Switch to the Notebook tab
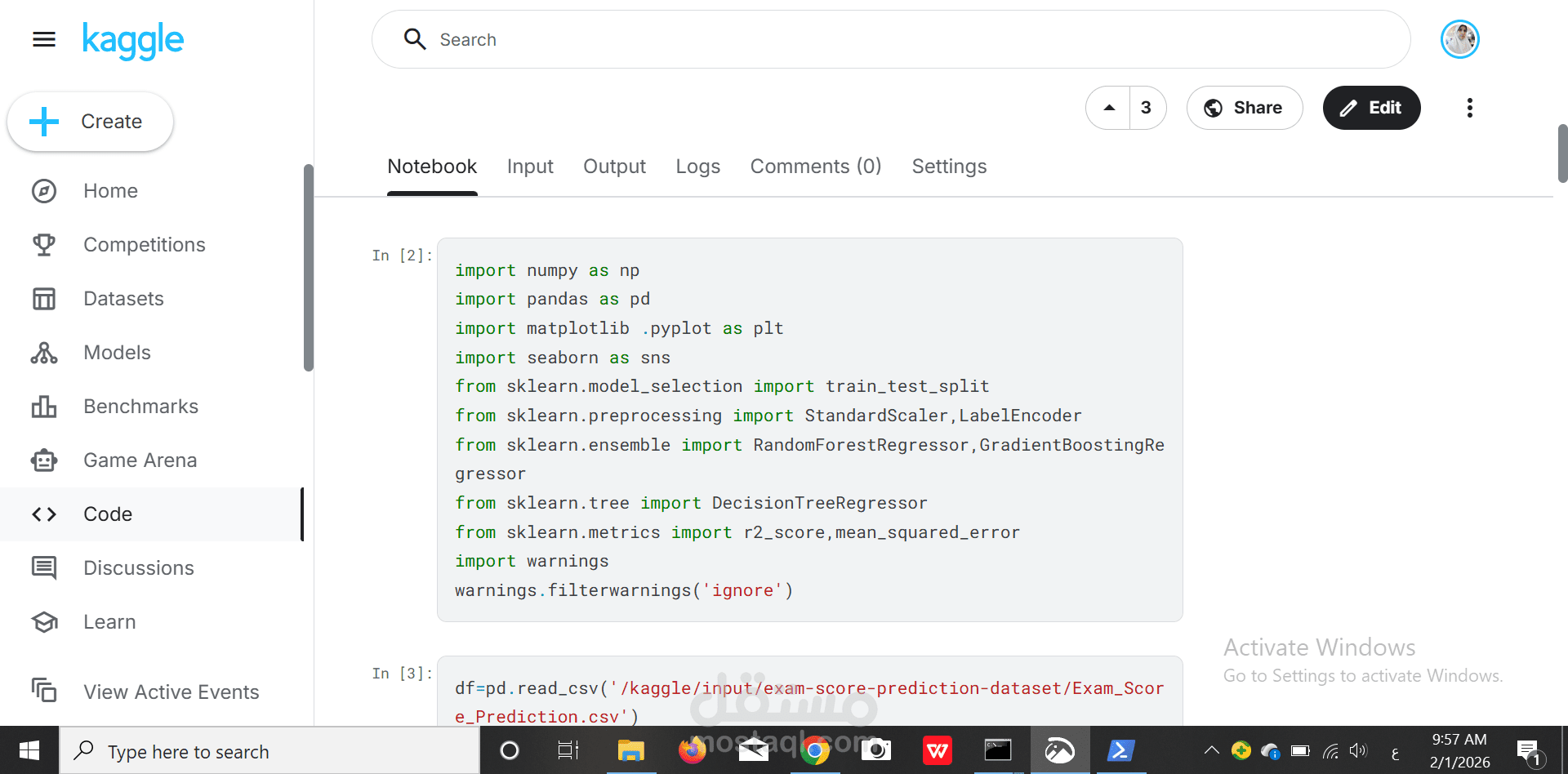1568x774 pixels. pyautogui.click(x=432, y=167)
